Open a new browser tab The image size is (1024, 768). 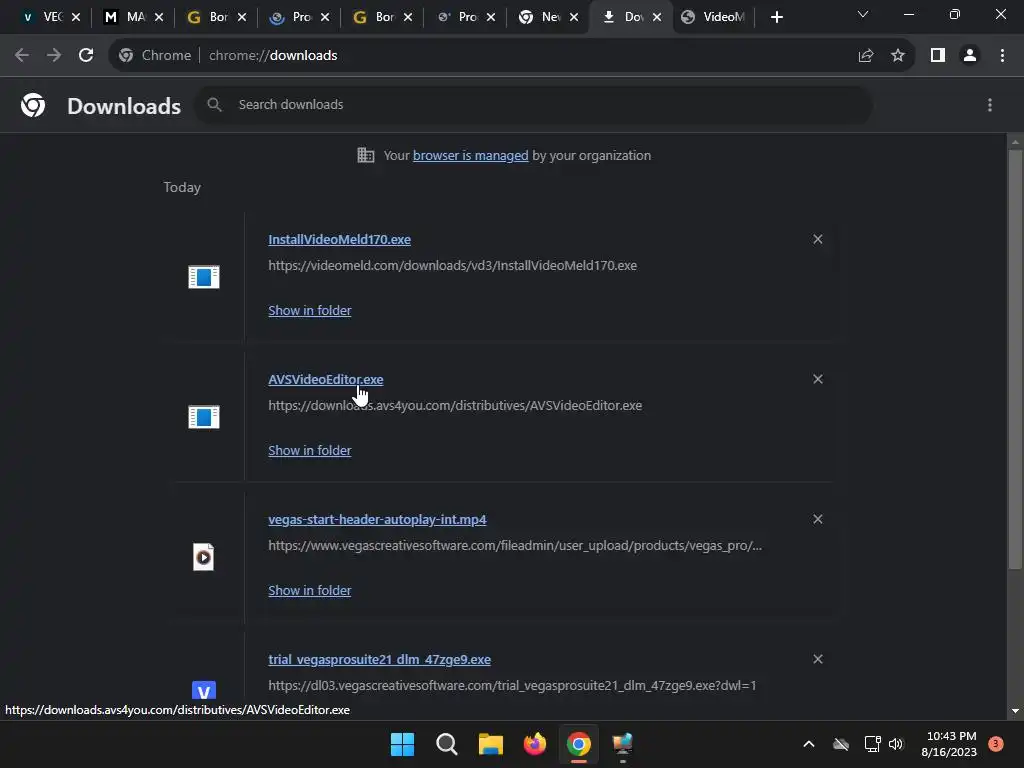(776, 17)
